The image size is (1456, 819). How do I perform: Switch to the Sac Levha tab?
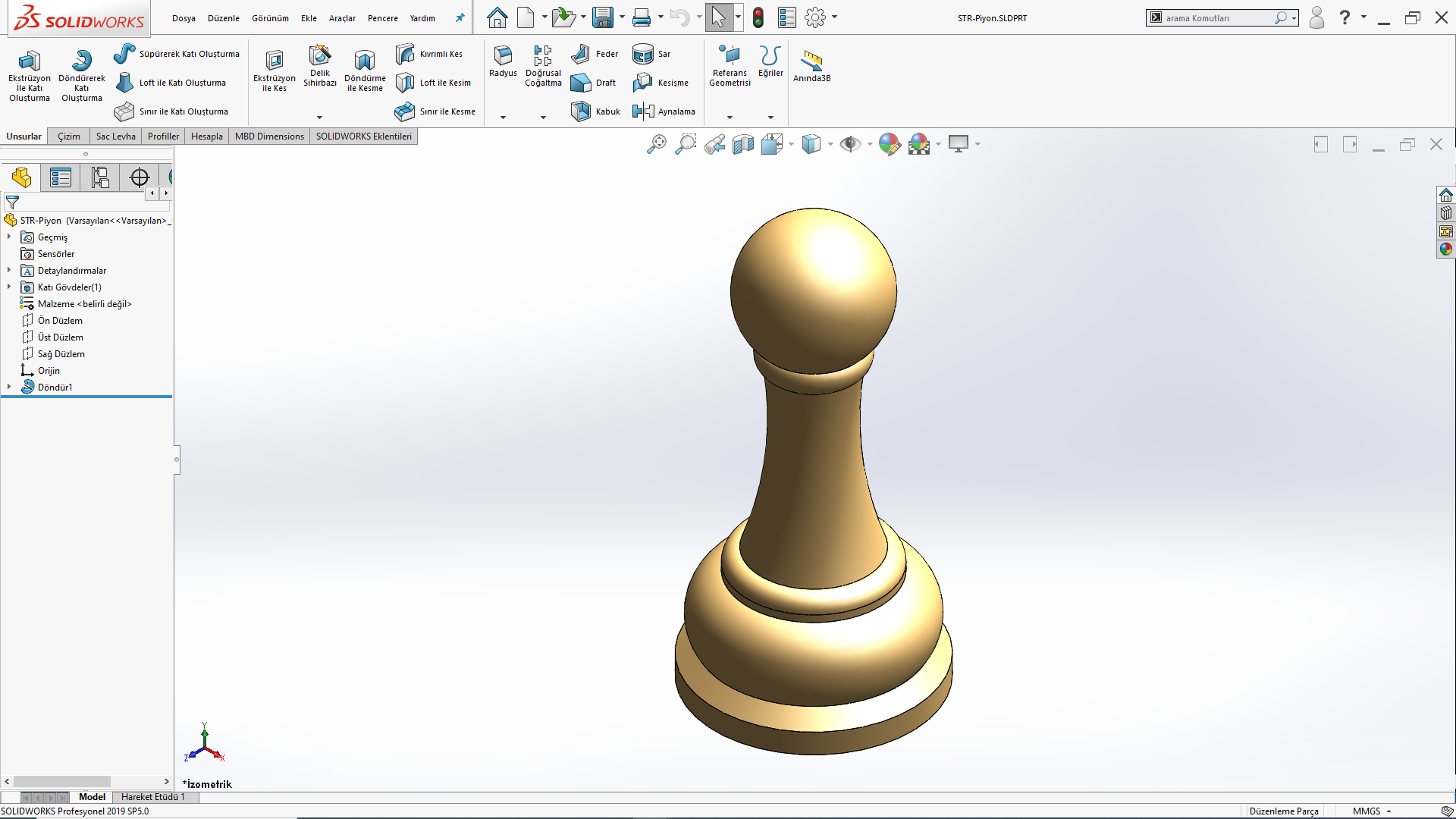click(x=115, y=136)
